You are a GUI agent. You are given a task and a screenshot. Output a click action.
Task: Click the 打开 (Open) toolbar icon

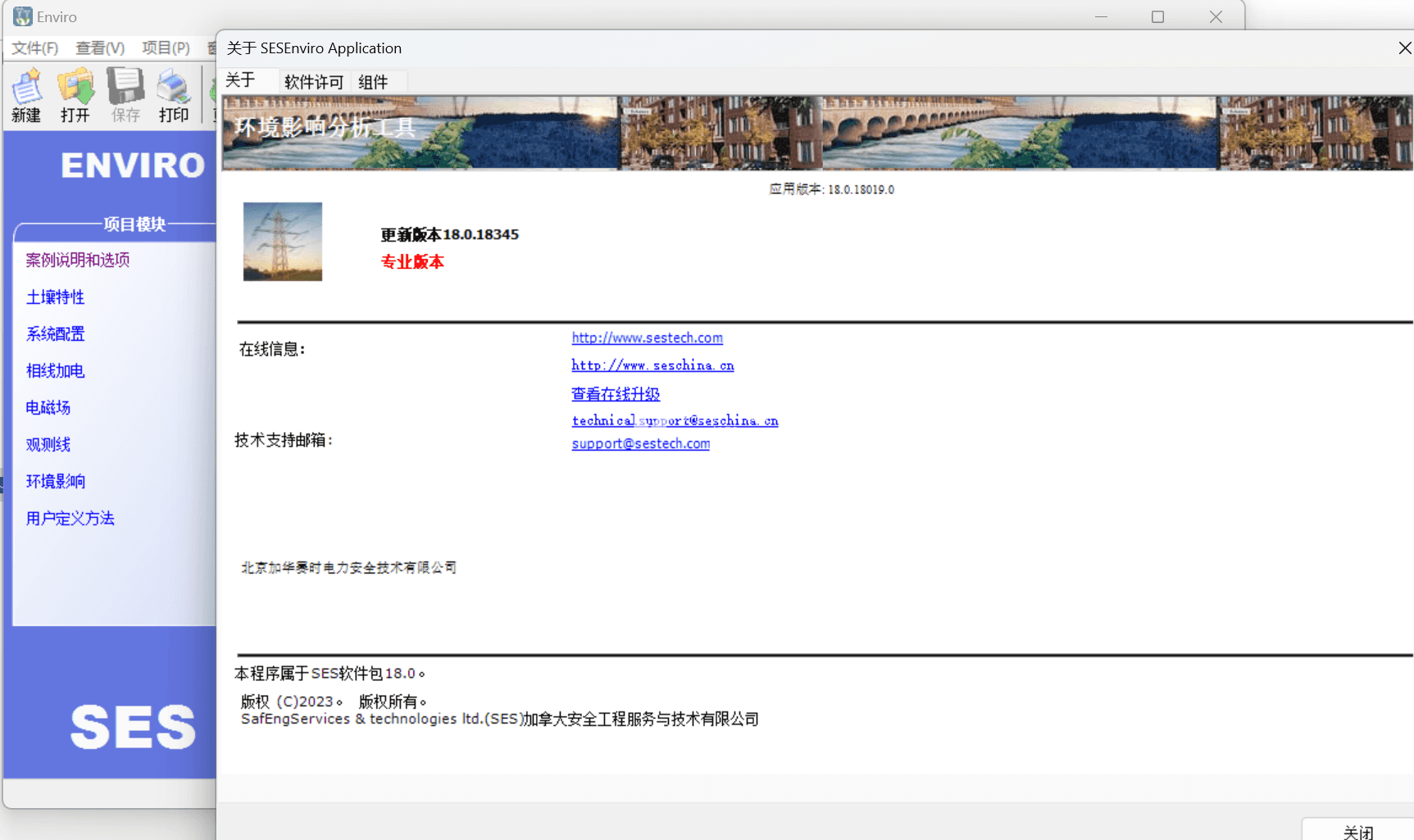tap(75, 95)
